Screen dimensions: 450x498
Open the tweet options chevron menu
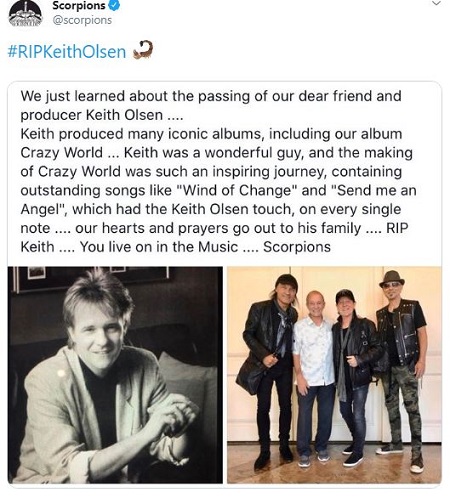coord(436,3)
